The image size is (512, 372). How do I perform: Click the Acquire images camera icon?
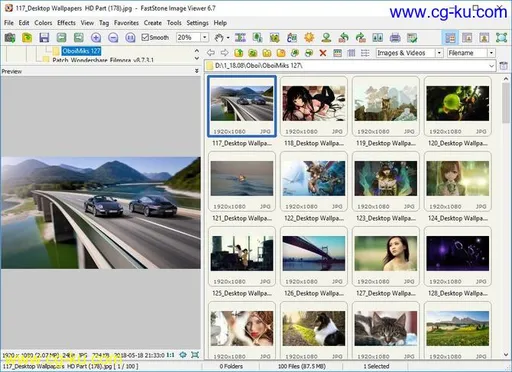(10, 37)
